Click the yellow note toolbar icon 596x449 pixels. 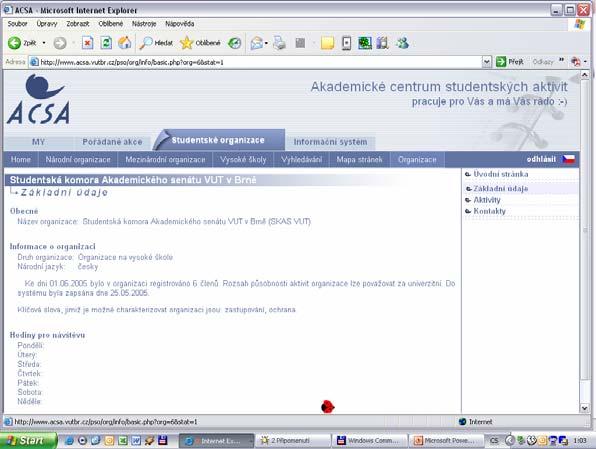click(x=327, y=43)
